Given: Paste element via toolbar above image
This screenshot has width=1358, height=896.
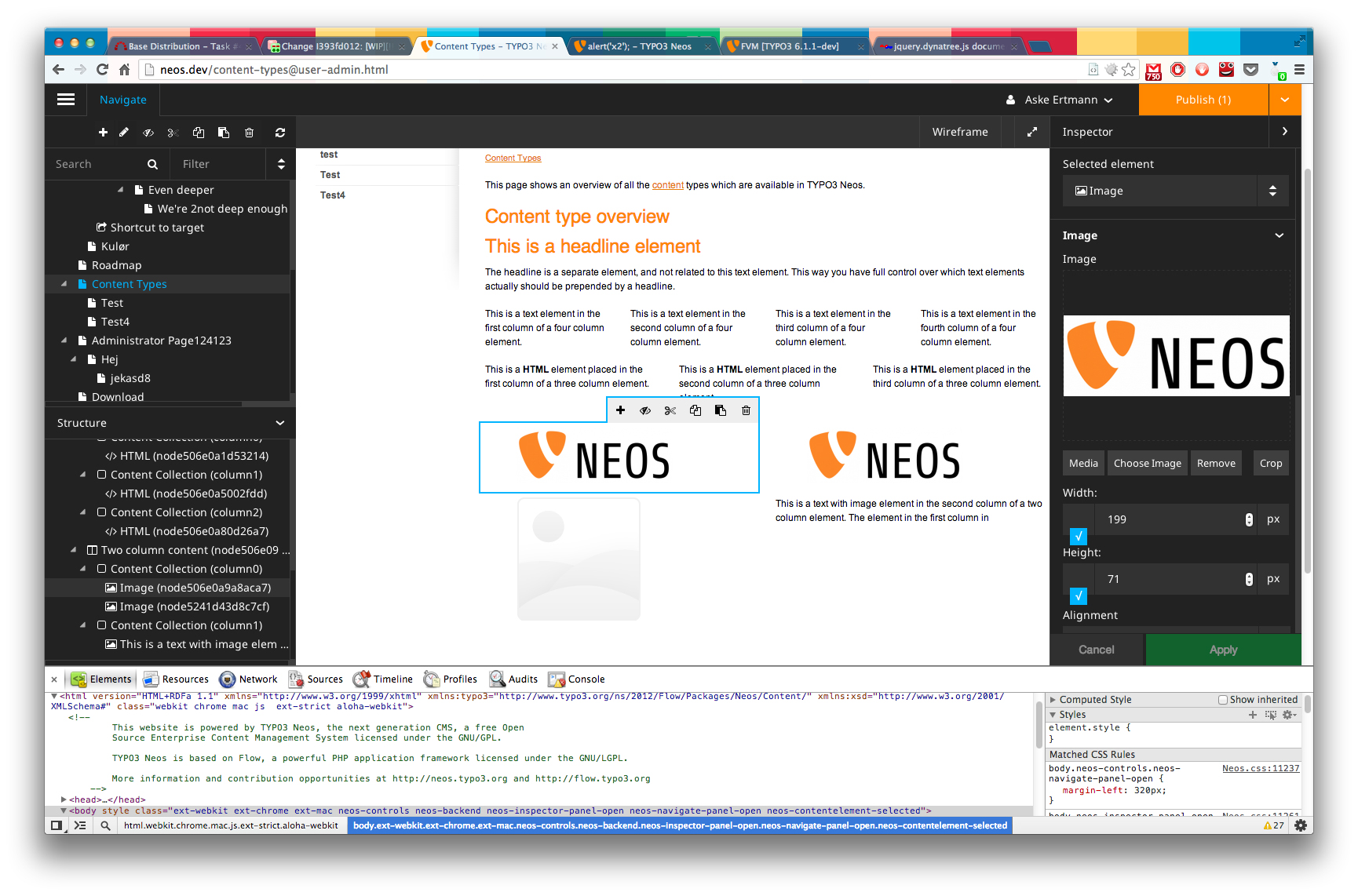Looking at the screenshot, I should point(721,410).
